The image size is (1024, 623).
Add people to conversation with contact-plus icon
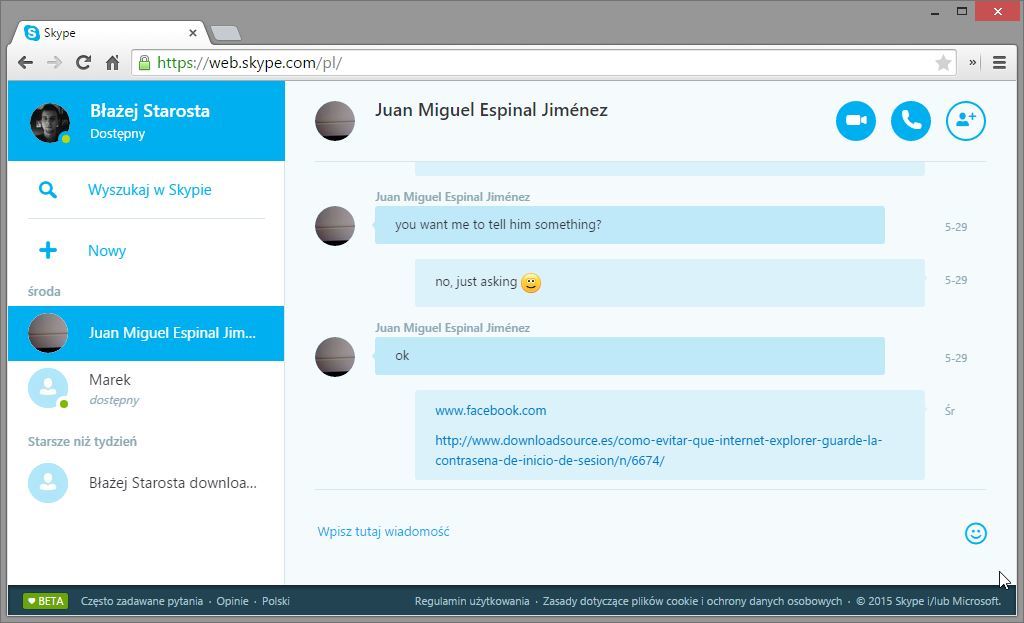point(966,121)
